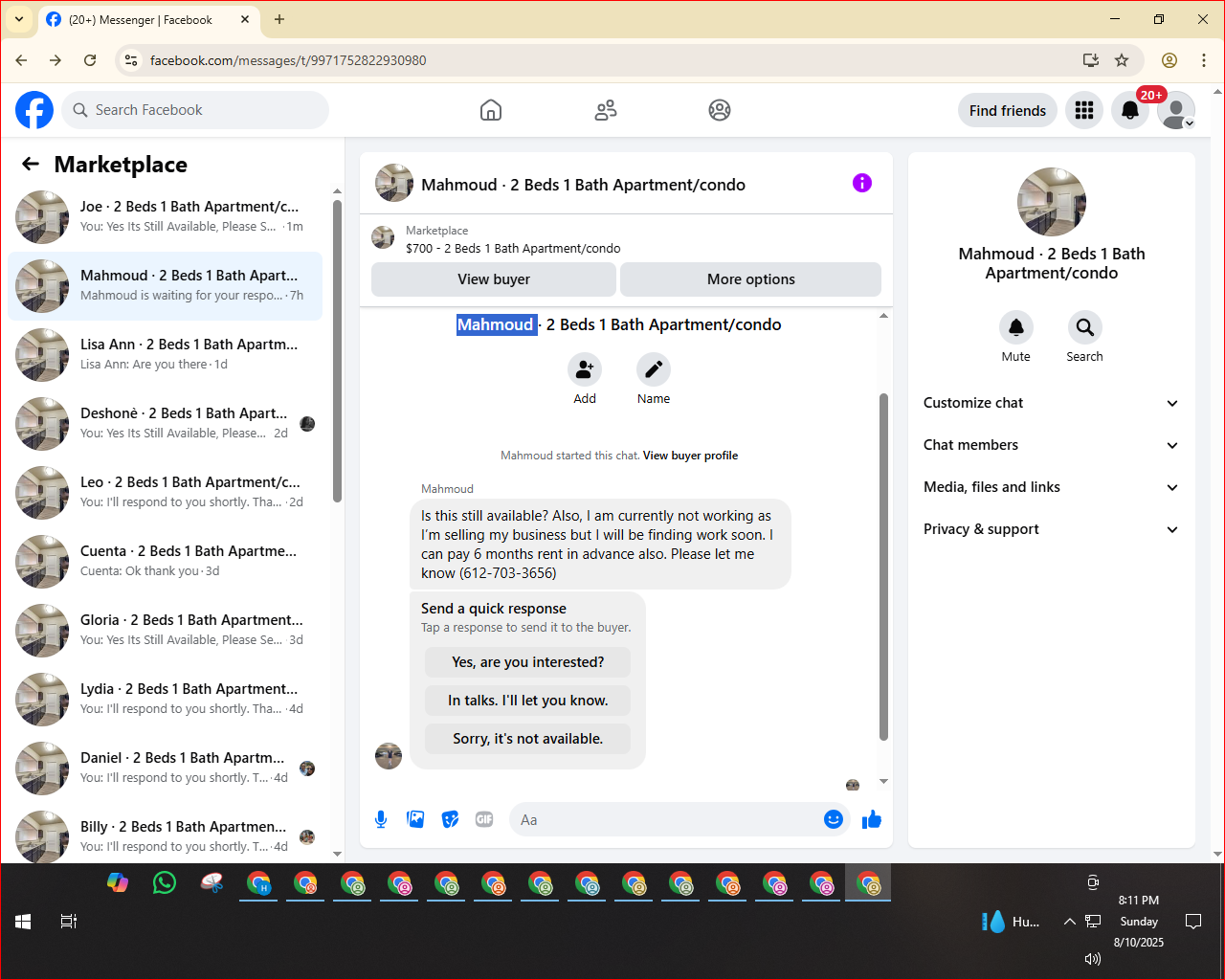View site information icon in address bar

[131, 60]
